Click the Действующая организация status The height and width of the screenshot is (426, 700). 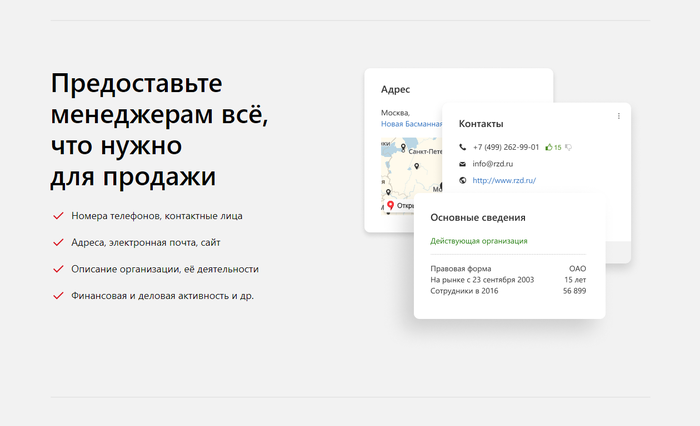(x=478, y=241)
